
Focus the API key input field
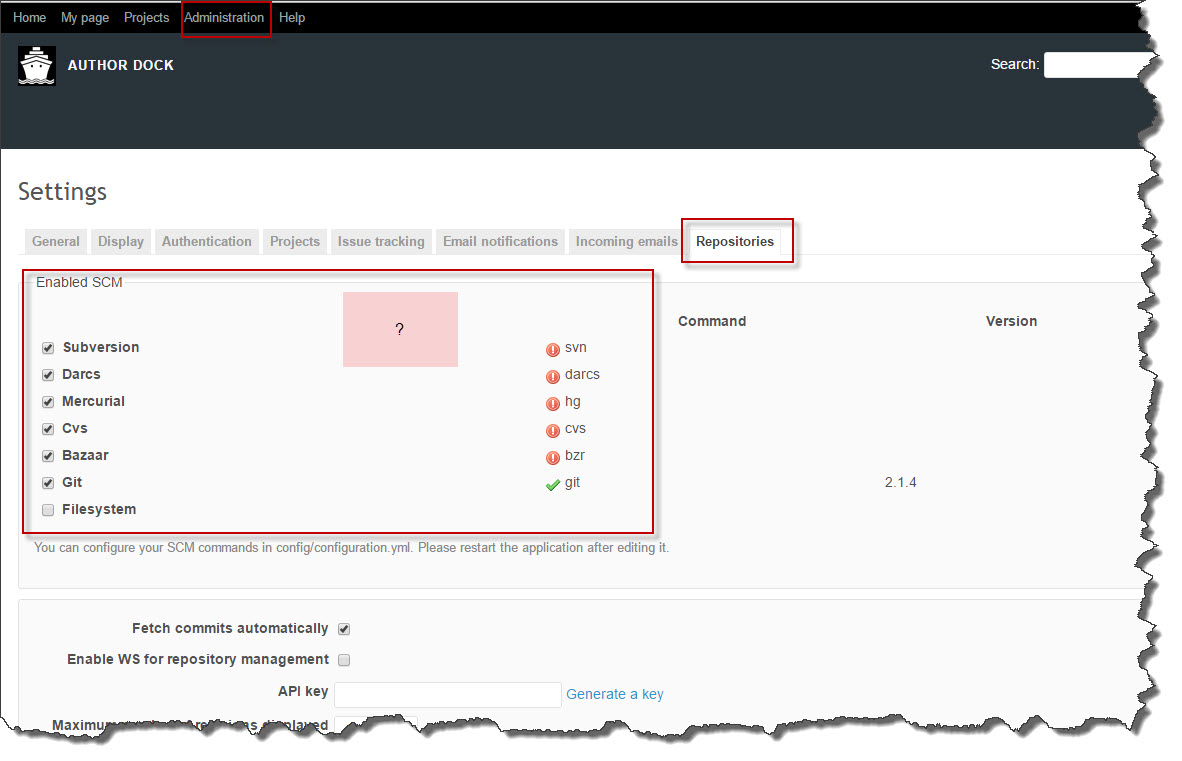448,695
